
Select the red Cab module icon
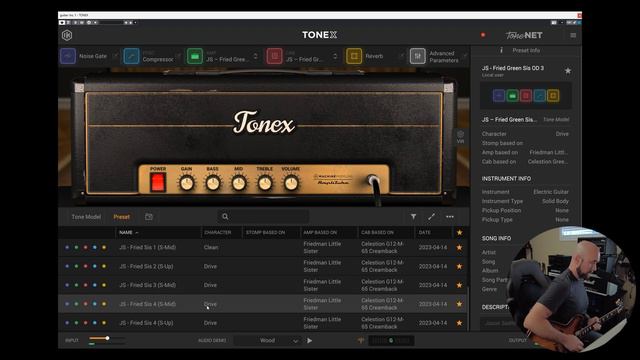pos(274,56)
